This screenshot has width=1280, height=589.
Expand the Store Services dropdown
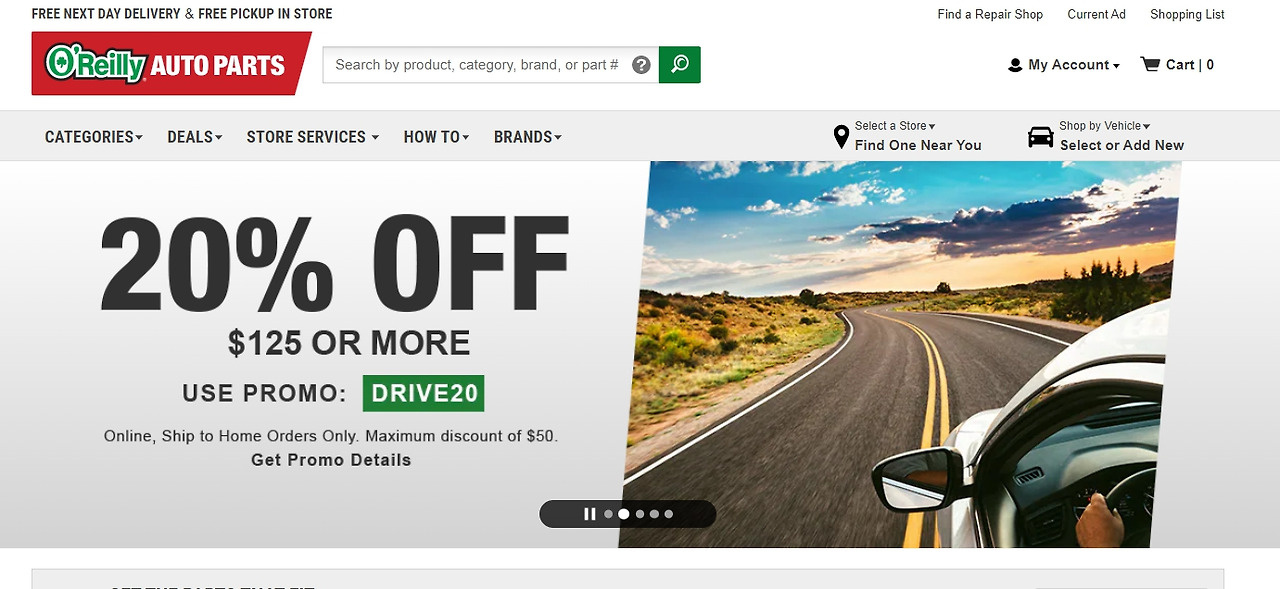(x=313, y=137)
